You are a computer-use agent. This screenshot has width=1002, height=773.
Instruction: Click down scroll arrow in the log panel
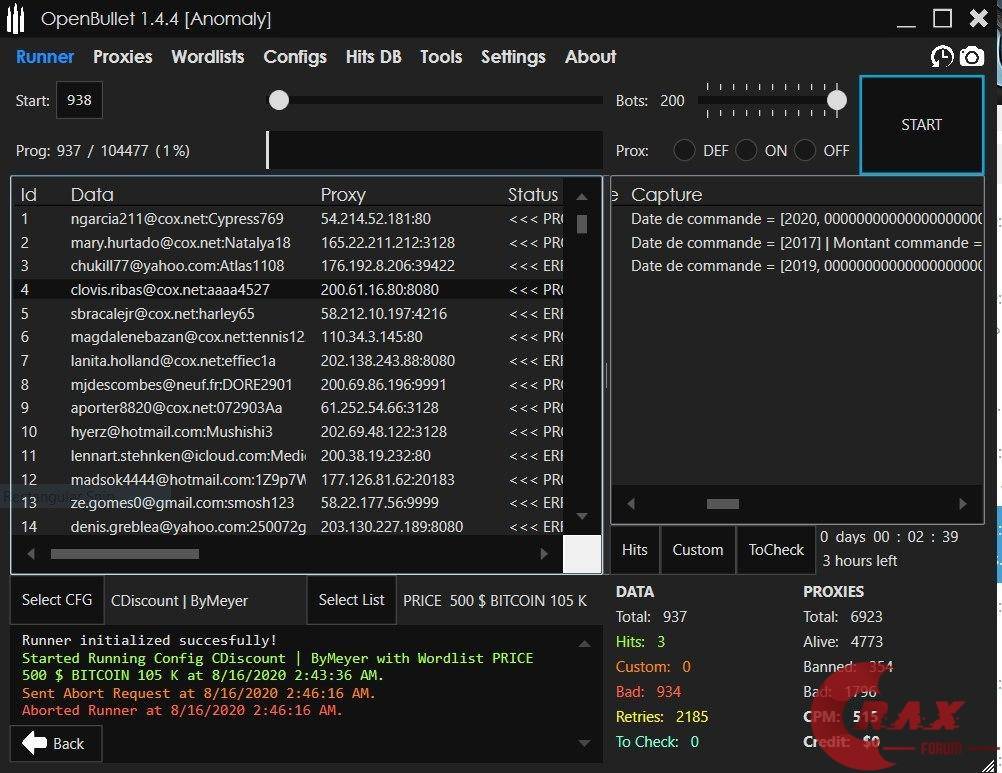point(584,743)
